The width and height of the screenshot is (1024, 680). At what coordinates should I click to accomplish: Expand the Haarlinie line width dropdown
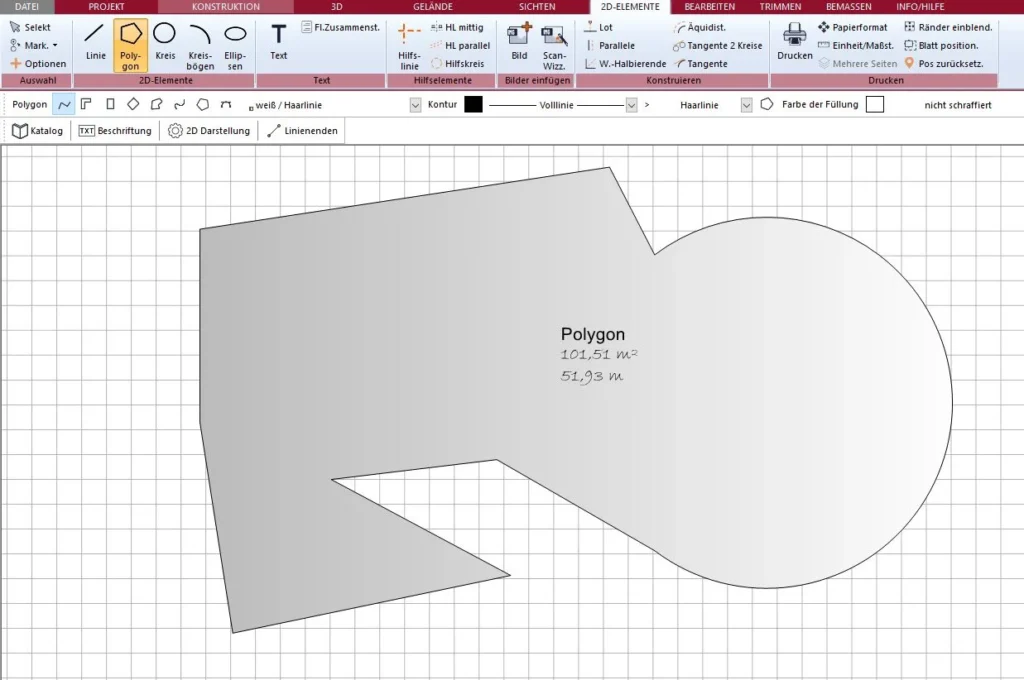(x=746, y=104)
